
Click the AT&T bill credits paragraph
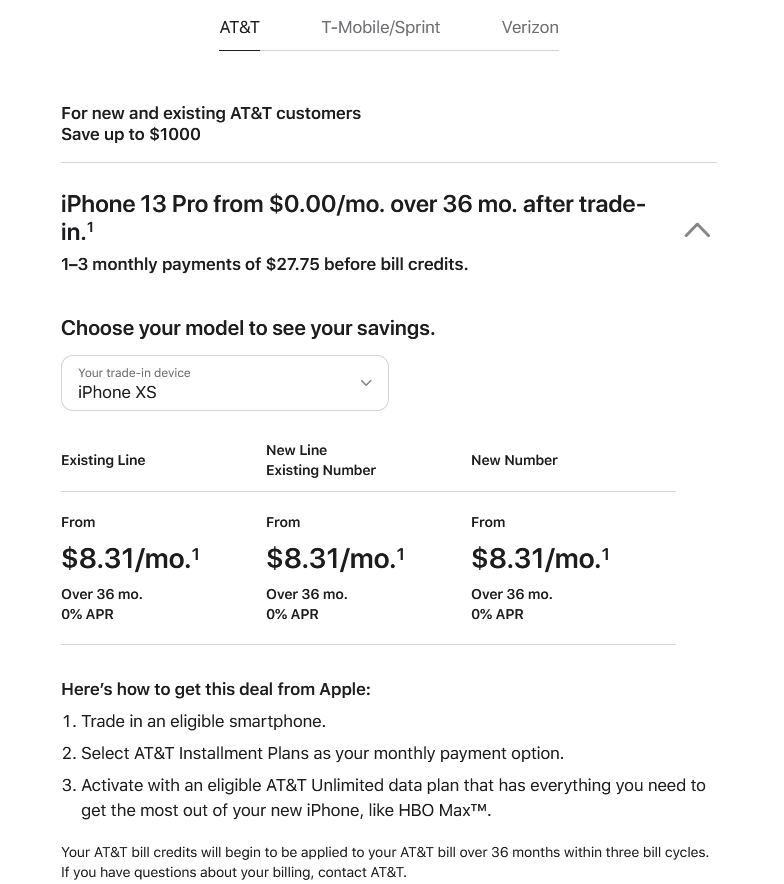click(385, 862)
